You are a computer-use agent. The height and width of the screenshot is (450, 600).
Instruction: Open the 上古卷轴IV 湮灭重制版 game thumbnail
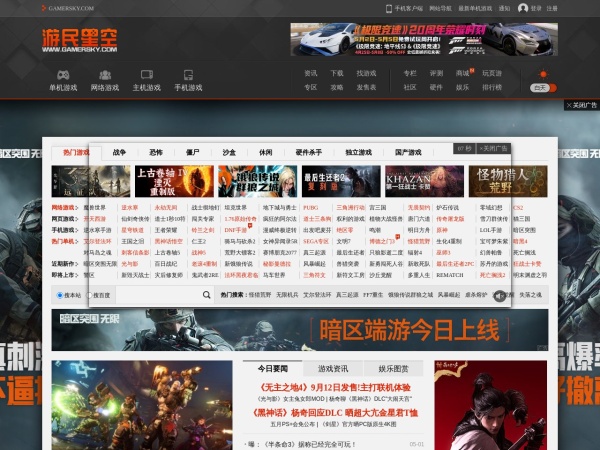(x=174, y=181)
